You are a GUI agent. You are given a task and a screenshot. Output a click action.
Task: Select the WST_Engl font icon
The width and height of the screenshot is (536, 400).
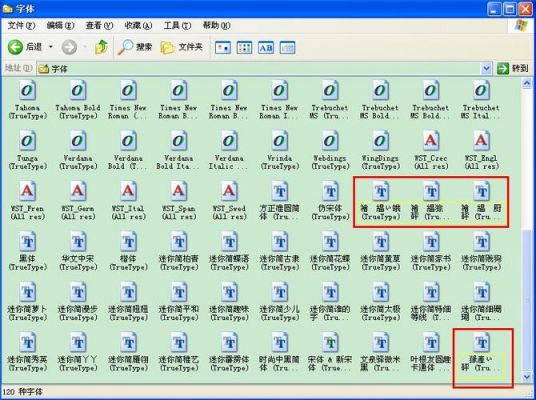(x=482, y=141)
